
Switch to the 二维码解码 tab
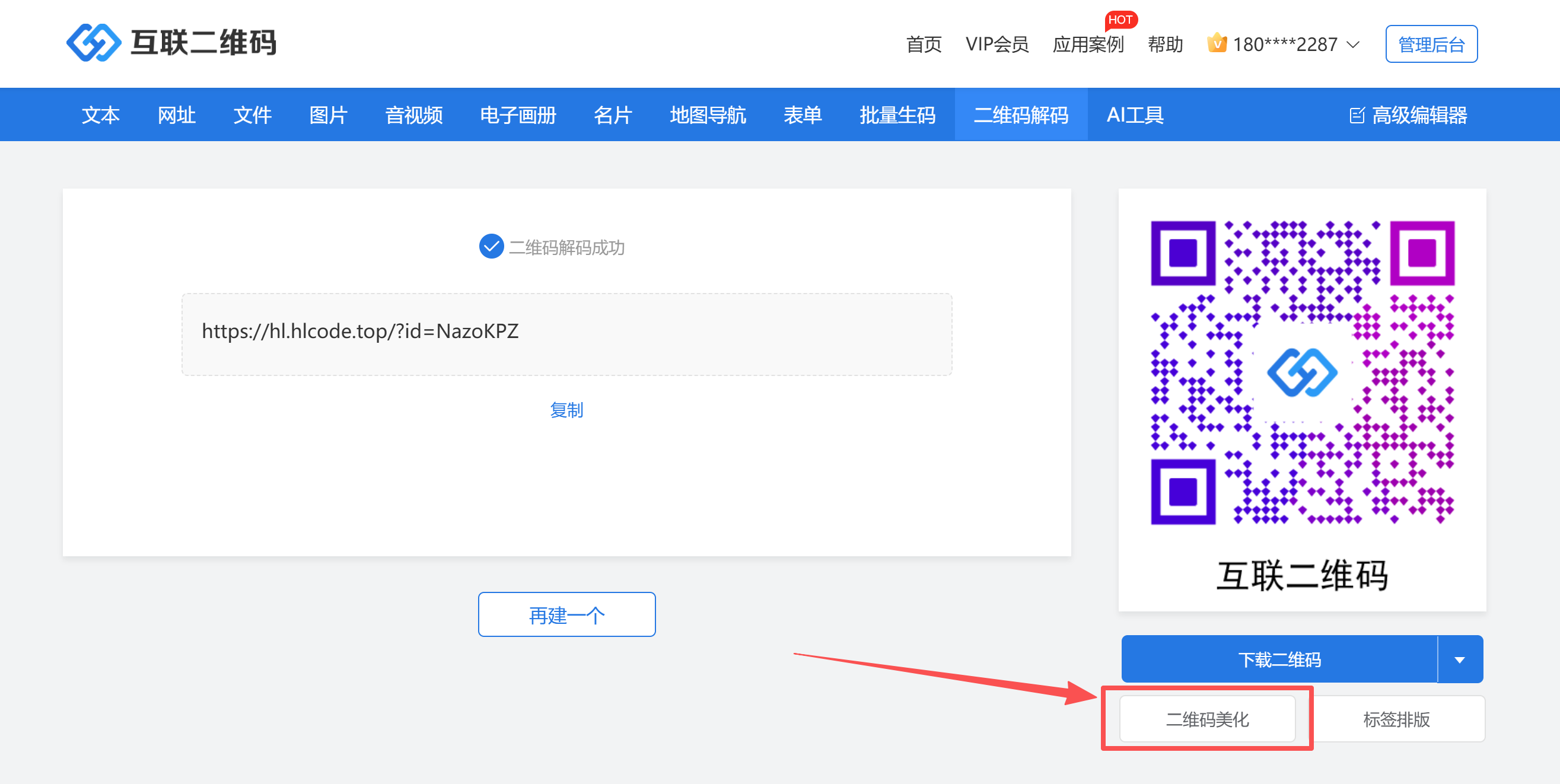point(1020,115)
